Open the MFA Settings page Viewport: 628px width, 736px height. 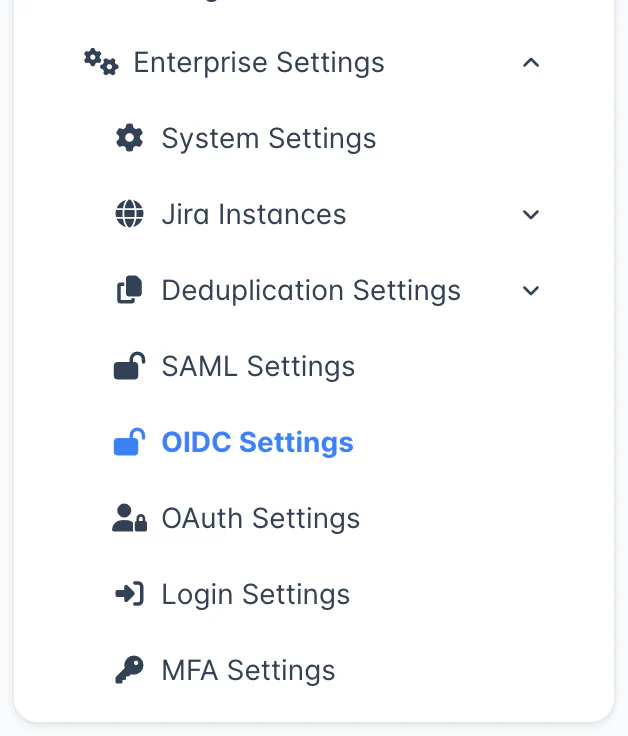[x=248, y=670]
